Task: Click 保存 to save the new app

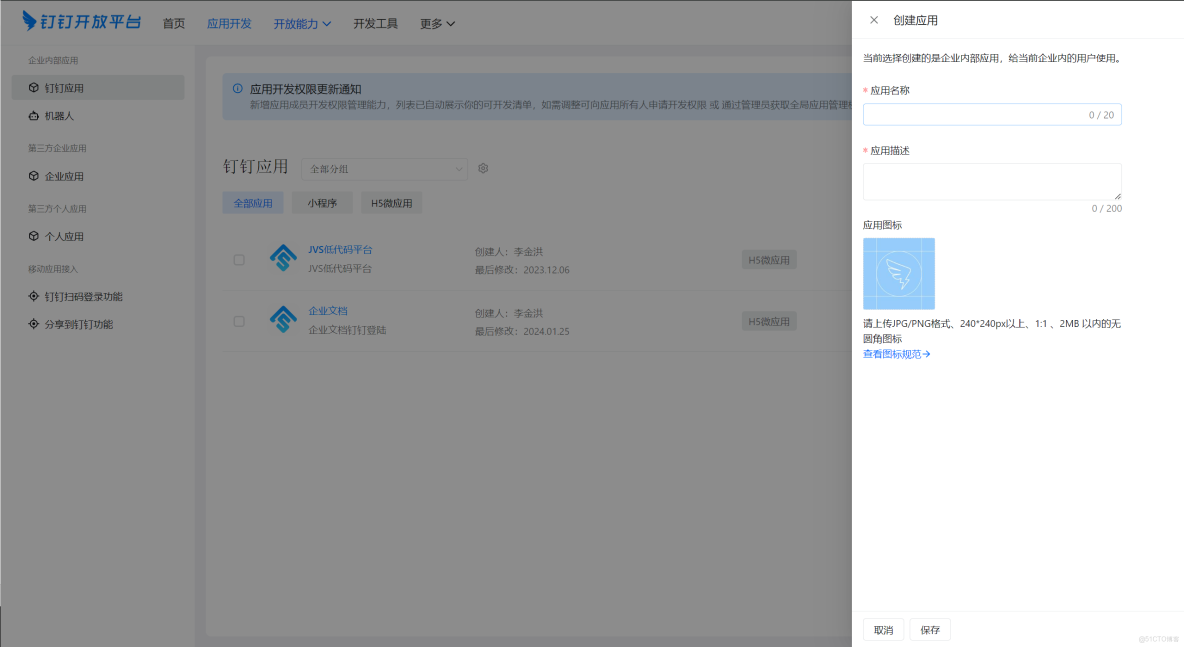Action: (930, 629)
